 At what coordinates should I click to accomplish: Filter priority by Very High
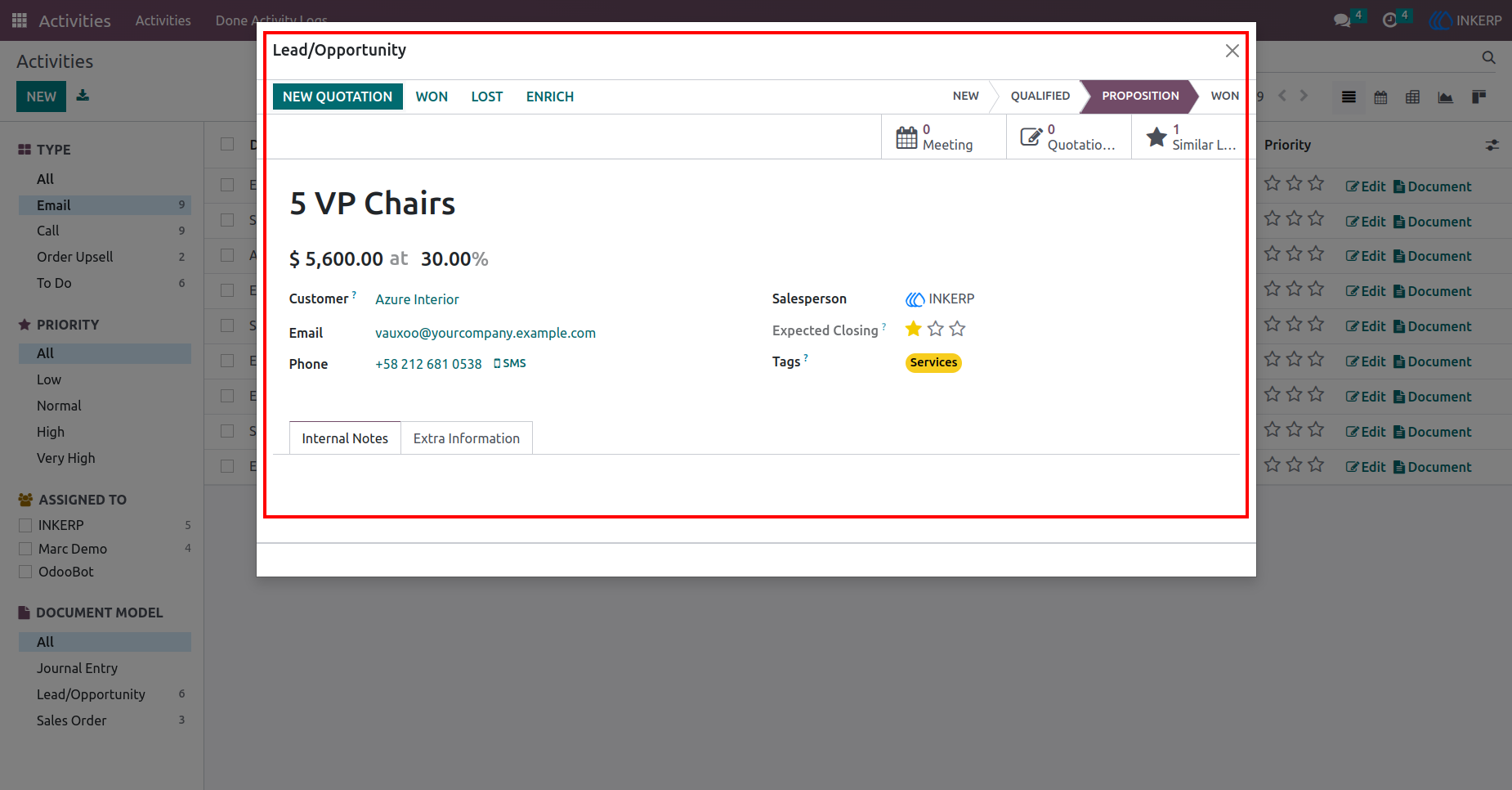tap(105, 458)
